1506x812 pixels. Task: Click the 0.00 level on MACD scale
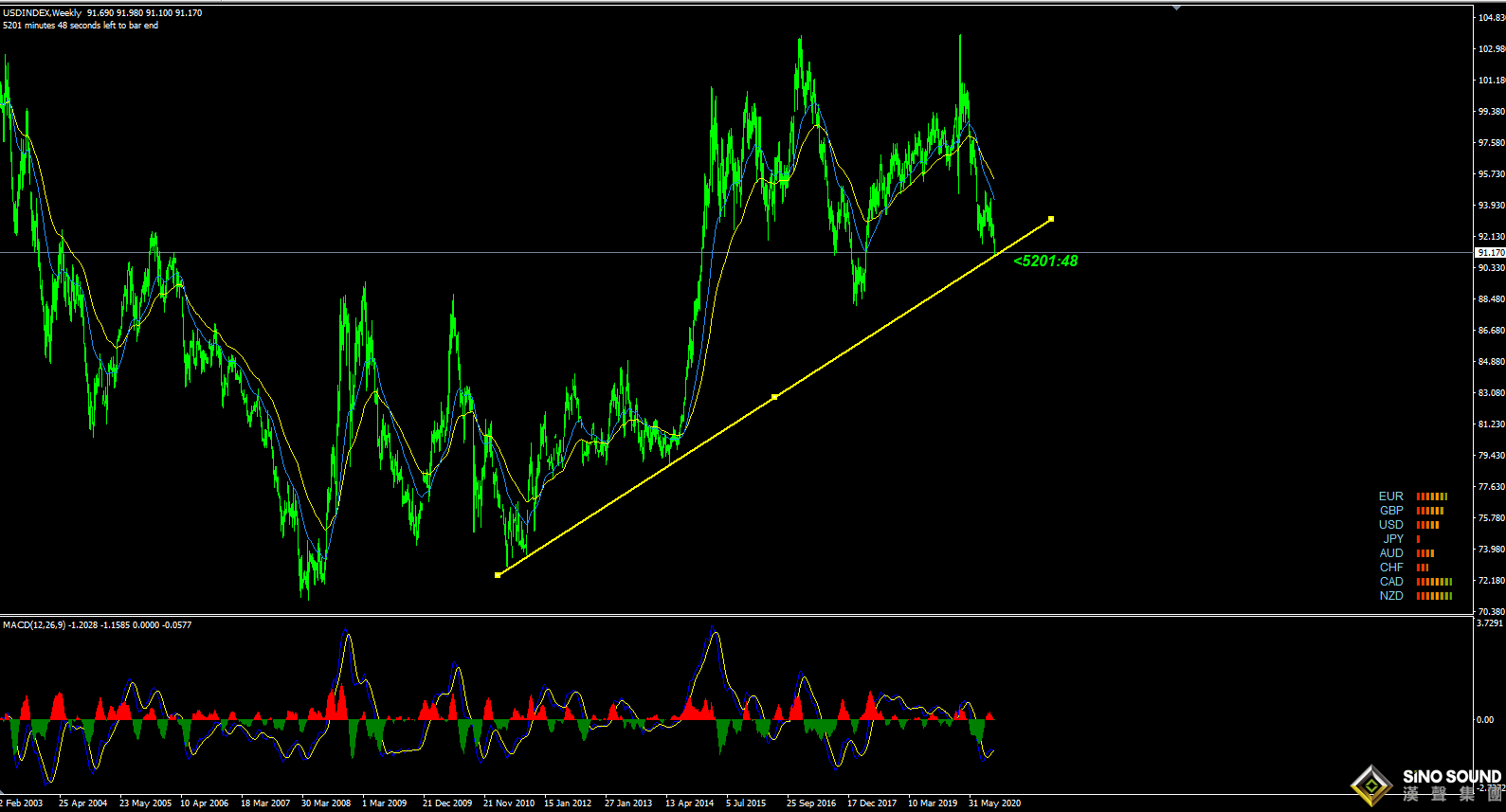pos(1484,720)
